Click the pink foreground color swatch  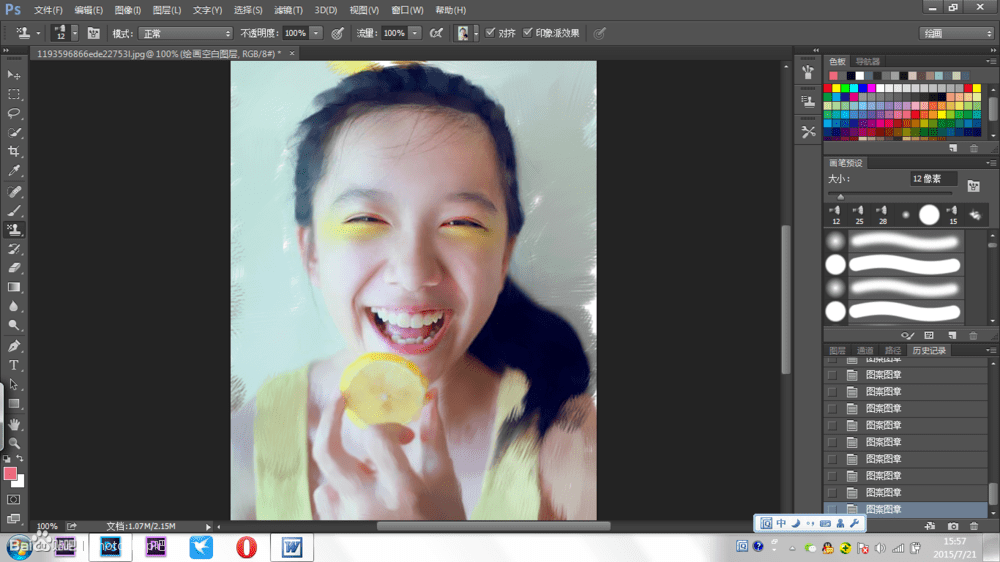tap(10, 473)
